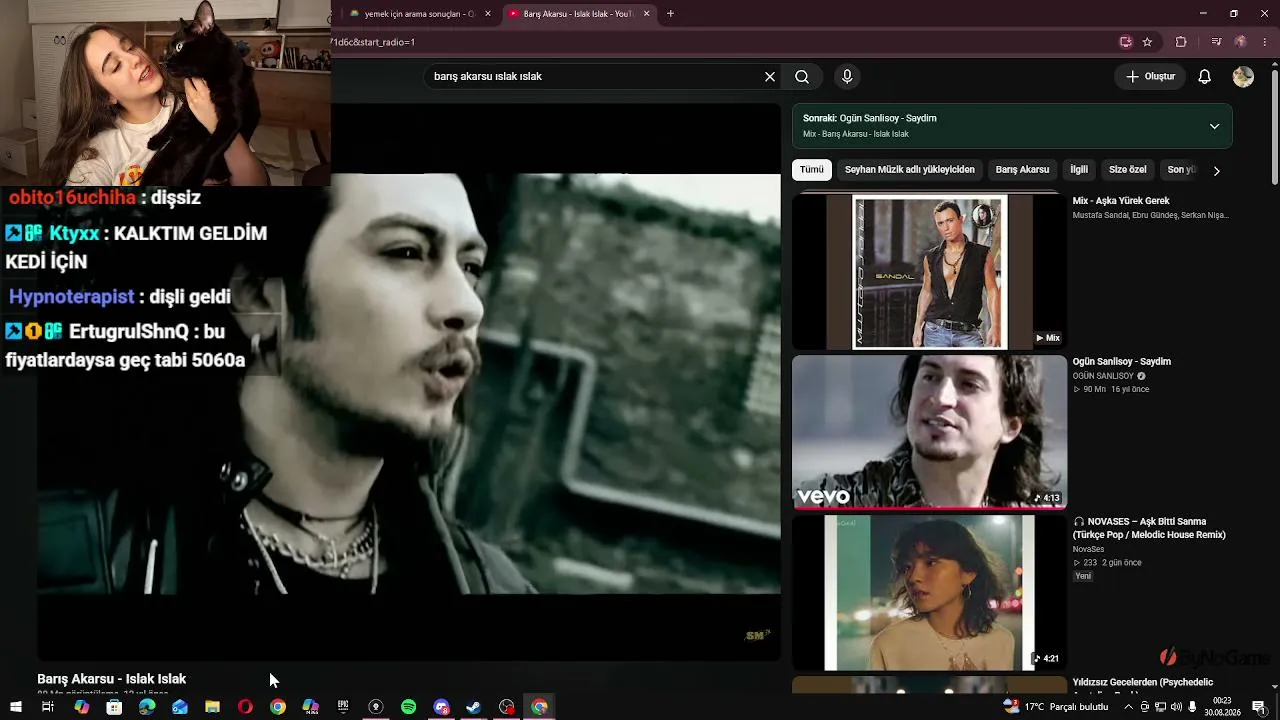Open Task View in the taskbar
Screen dimensions: 1280x720
47,707
